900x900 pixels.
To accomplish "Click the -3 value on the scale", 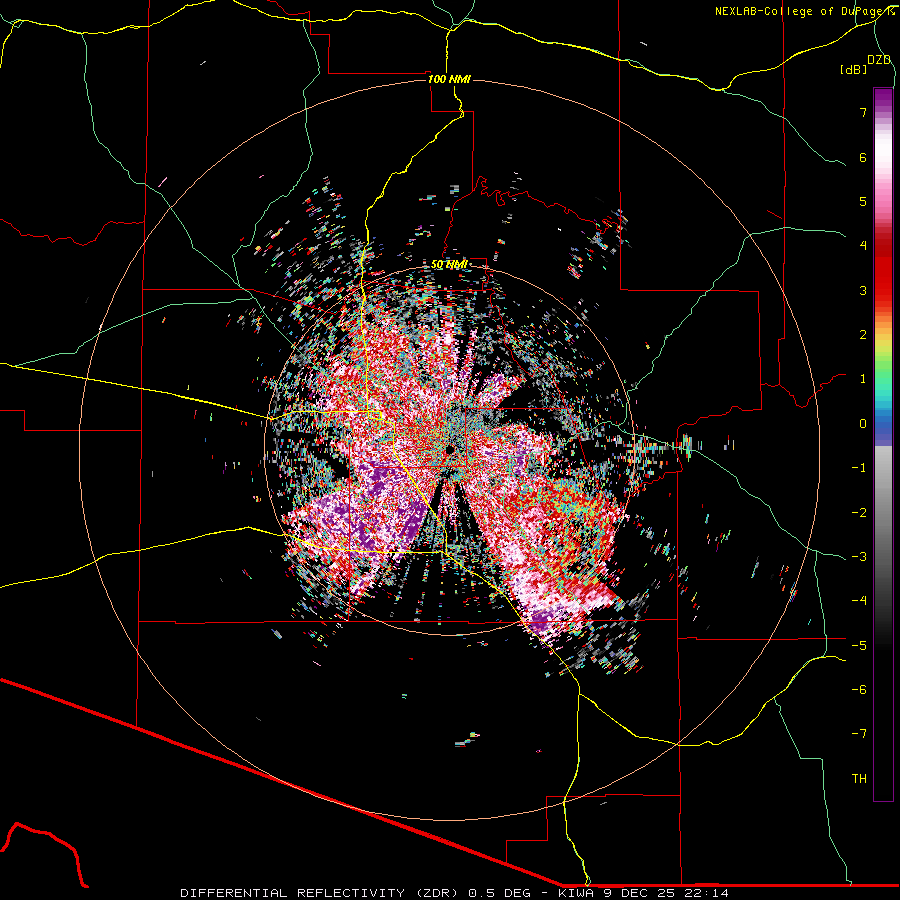I will (x=859, y=557).
